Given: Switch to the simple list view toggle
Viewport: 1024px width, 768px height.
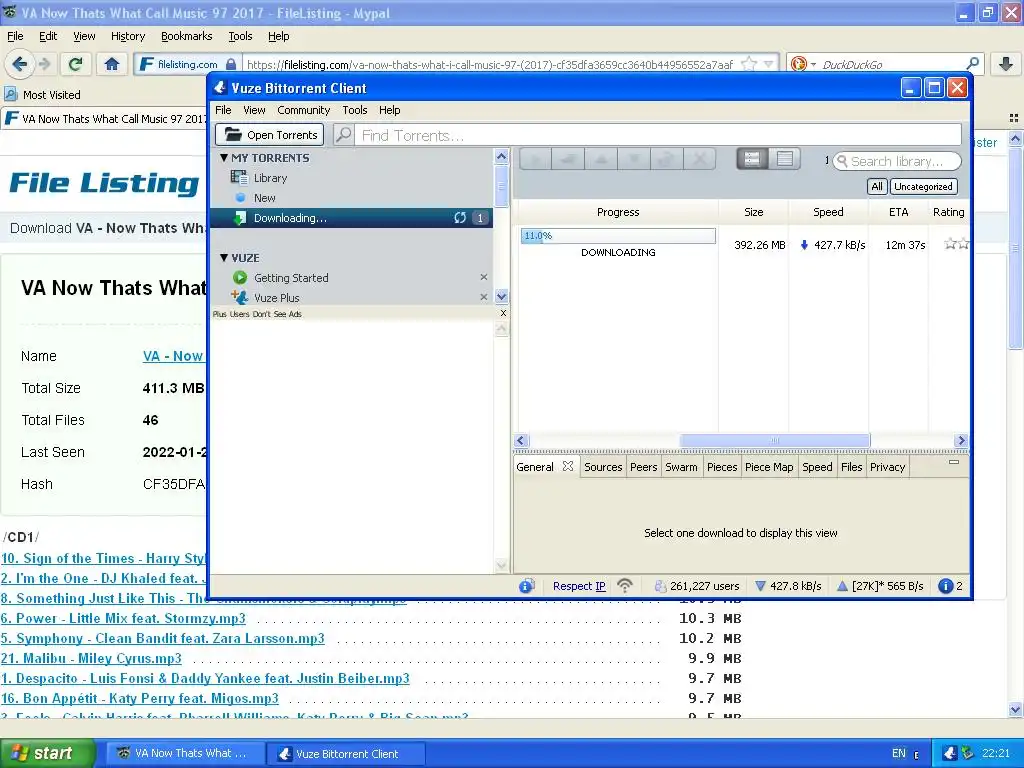Looking at the screenshot, I should 784,159.
